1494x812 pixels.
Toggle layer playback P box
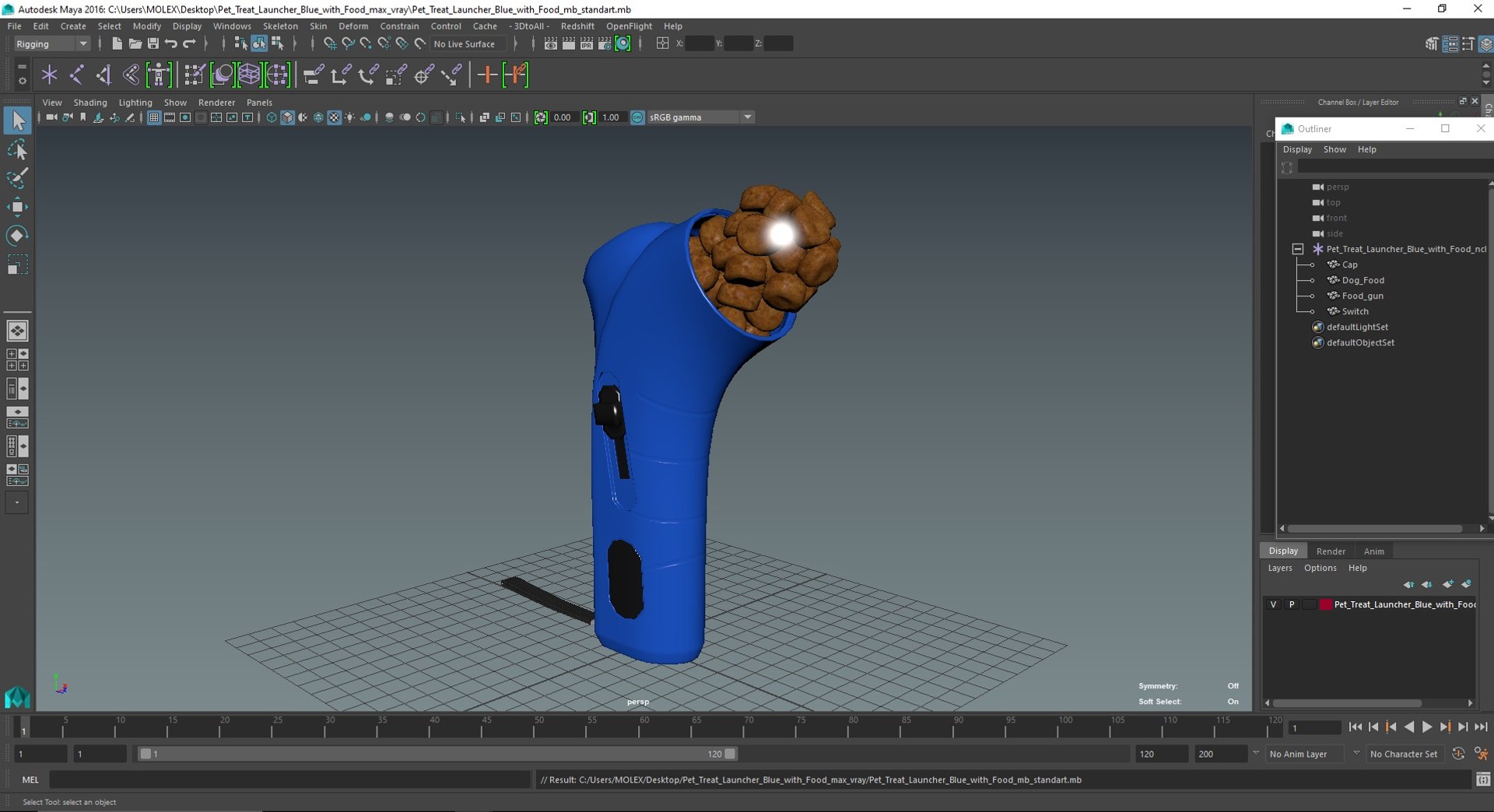pyautogui.click(x=1292, y=604)
